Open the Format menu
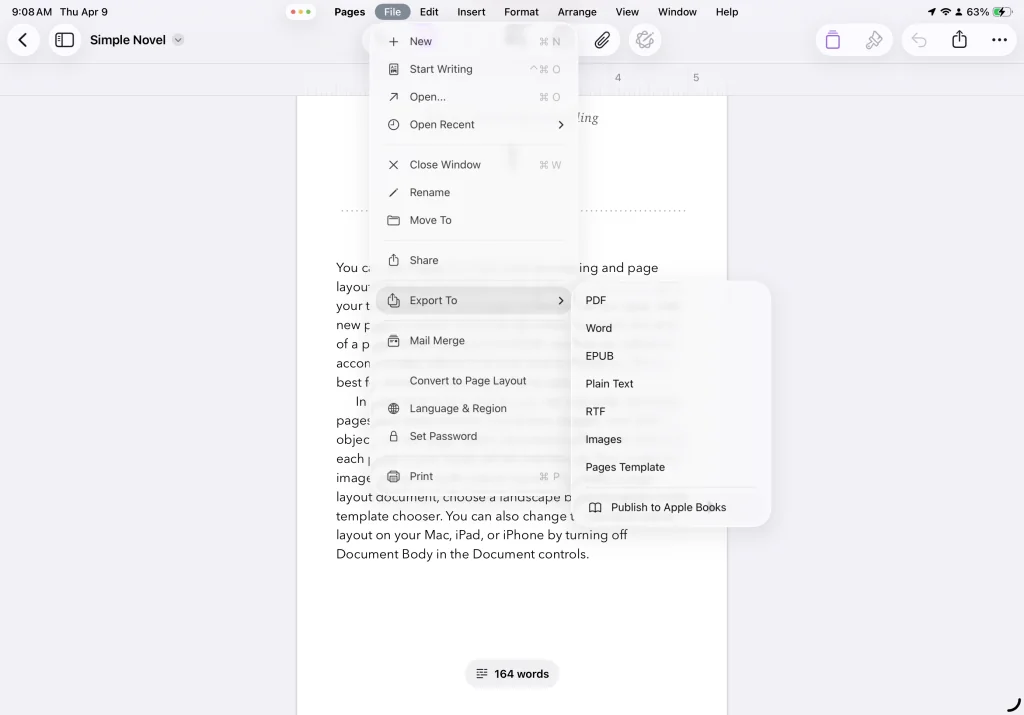The image size is (1024, 715). (521, 12)
